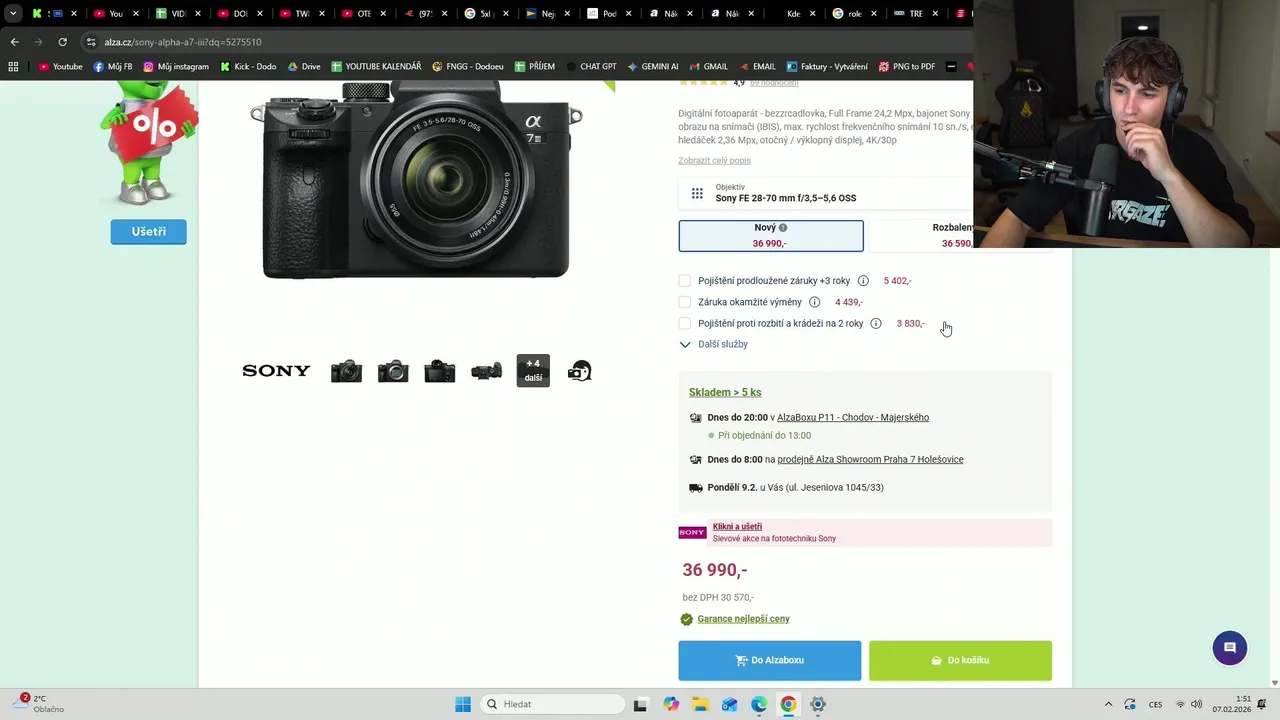The image size is (1280, 720).
Task: Open the Faktury - Vytváření bookmark
Action: pyautogui.click(x=827, y=67)
